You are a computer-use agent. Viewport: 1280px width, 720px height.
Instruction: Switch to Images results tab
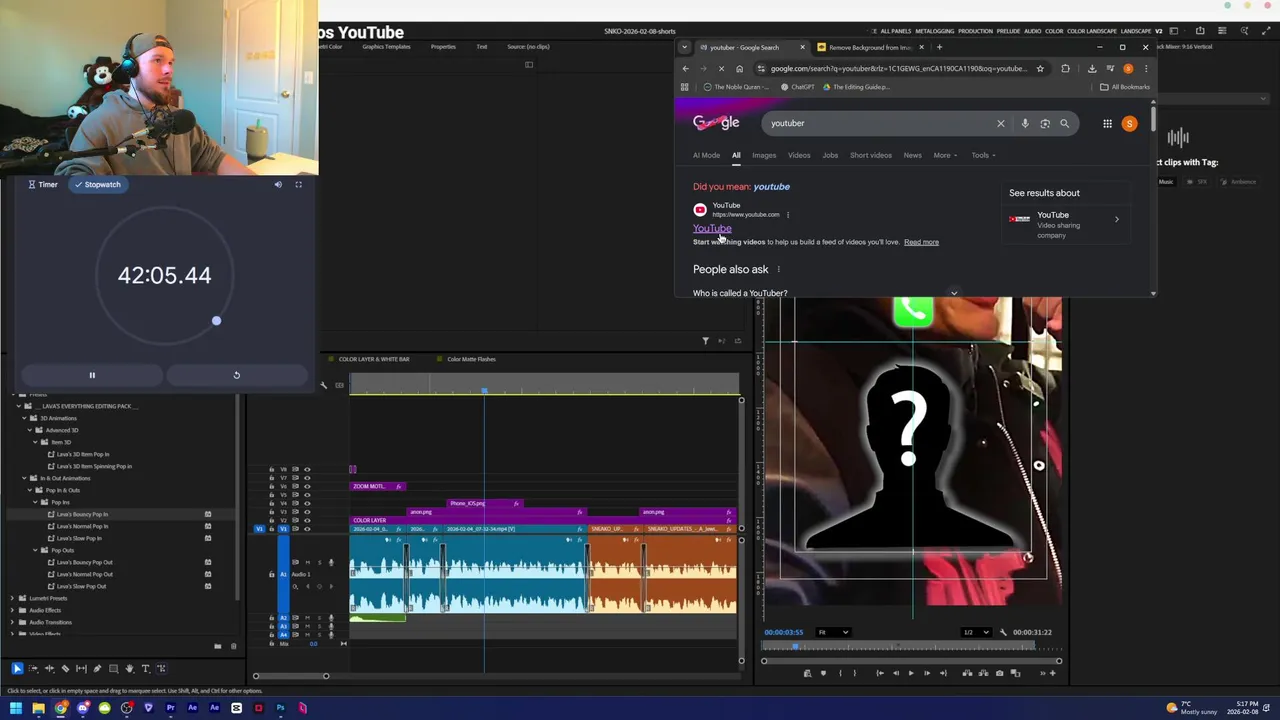(764, 155)
